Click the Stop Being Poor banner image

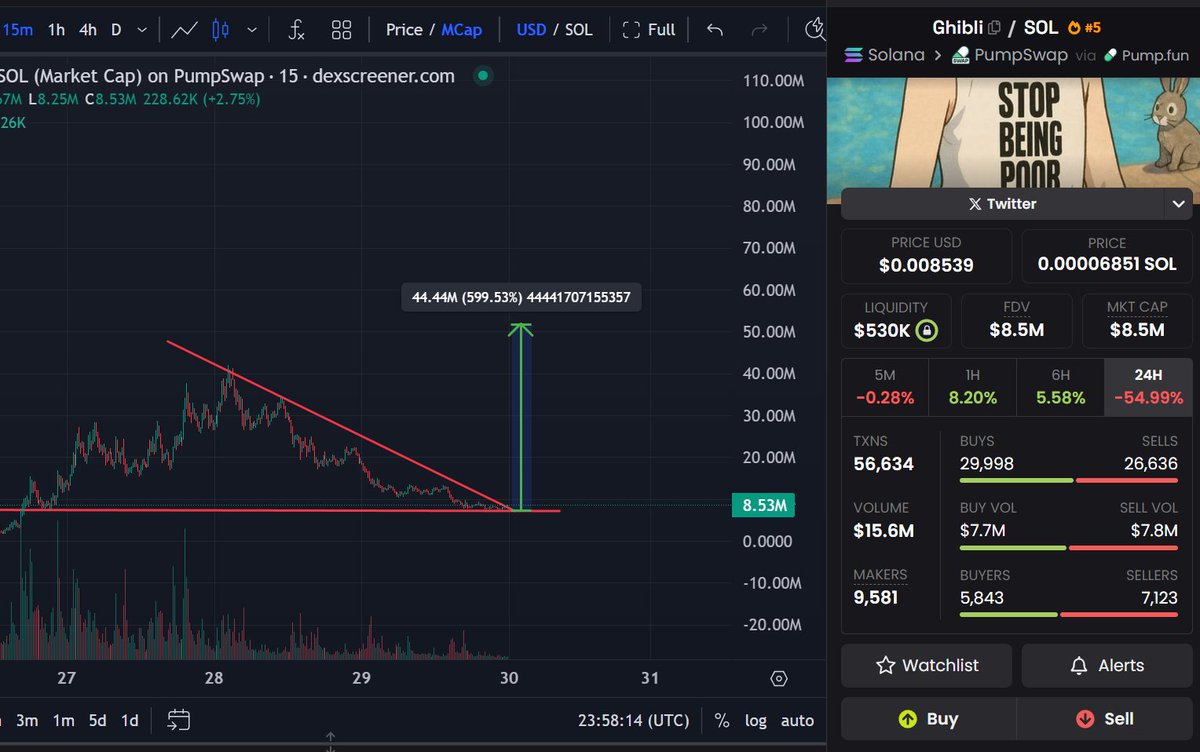pos(1013,135)
